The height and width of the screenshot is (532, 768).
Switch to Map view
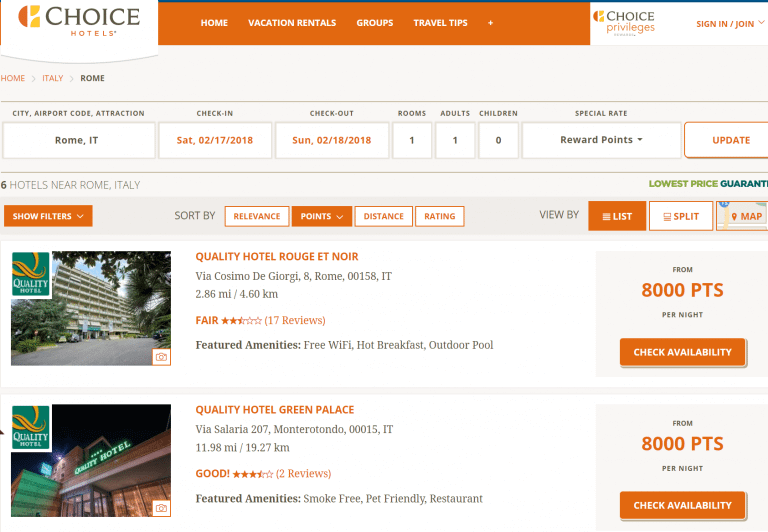coord(743,216)
